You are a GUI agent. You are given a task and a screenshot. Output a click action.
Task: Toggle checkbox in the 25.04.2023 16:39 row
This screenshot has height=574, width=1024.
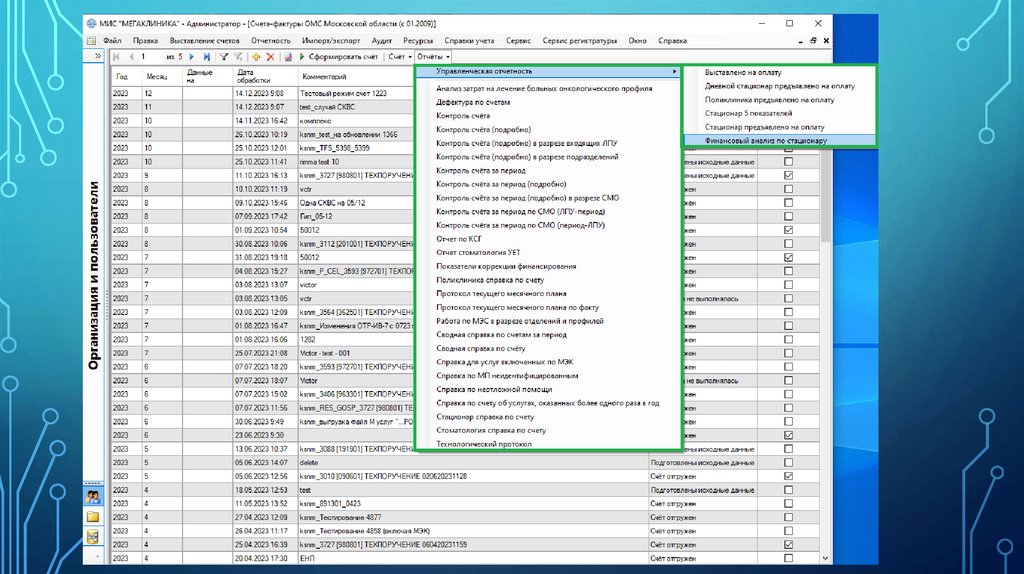[789, 545]
